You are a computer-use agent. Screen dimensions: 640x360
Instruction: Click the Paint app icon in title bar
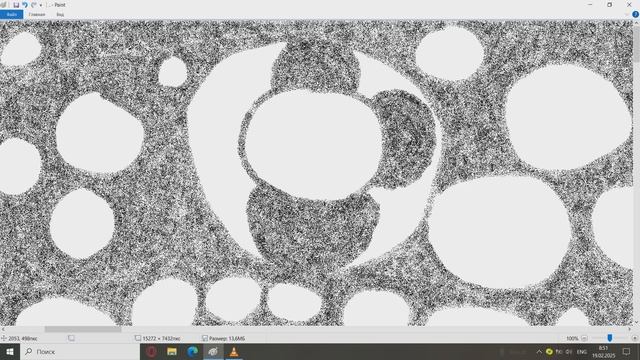[4, 5]
